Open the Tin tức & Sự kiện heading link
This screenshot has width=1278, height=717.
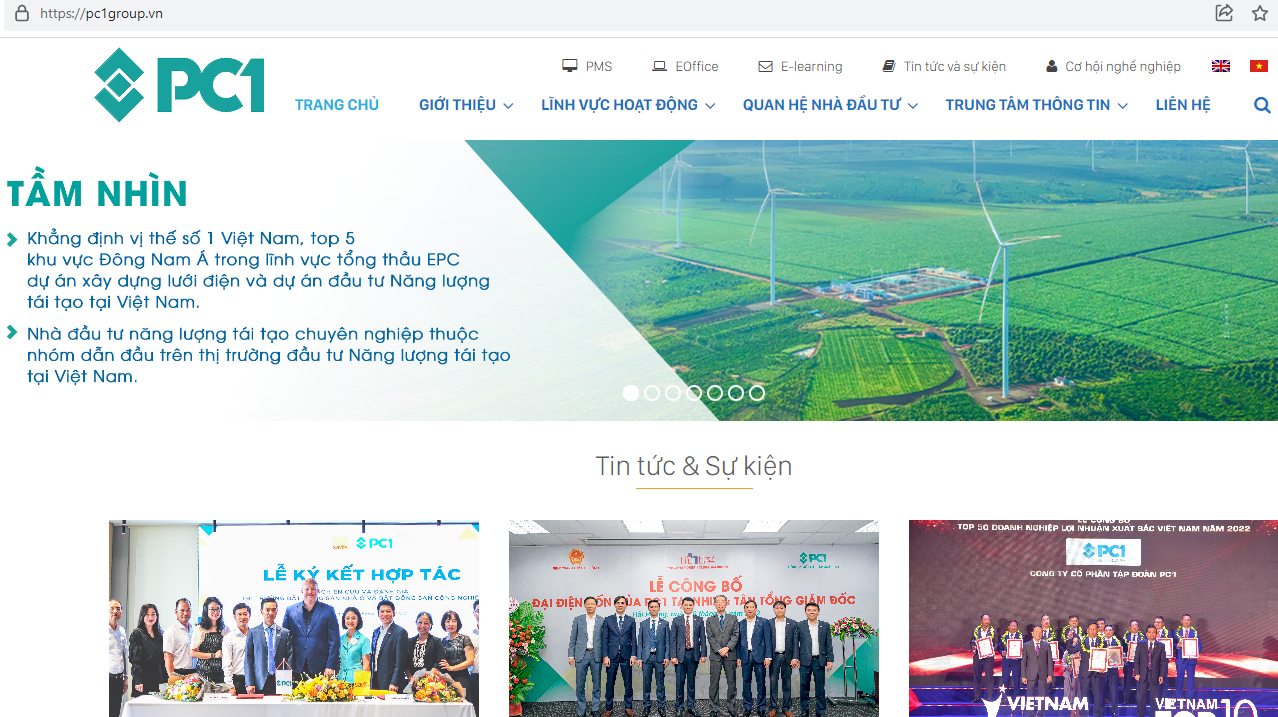pos(693,465)
